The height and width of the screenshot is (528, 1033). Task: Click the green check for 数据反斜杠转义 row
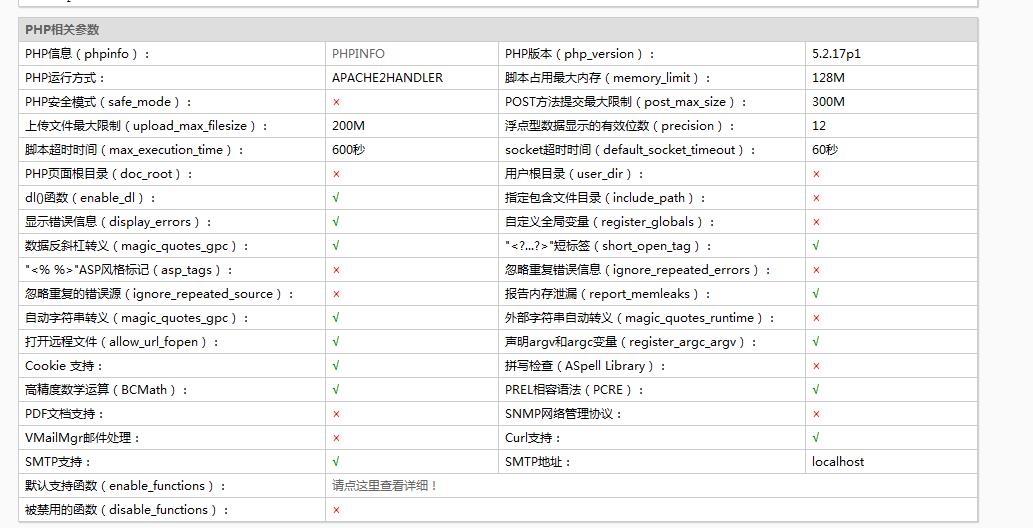point(336,246)
